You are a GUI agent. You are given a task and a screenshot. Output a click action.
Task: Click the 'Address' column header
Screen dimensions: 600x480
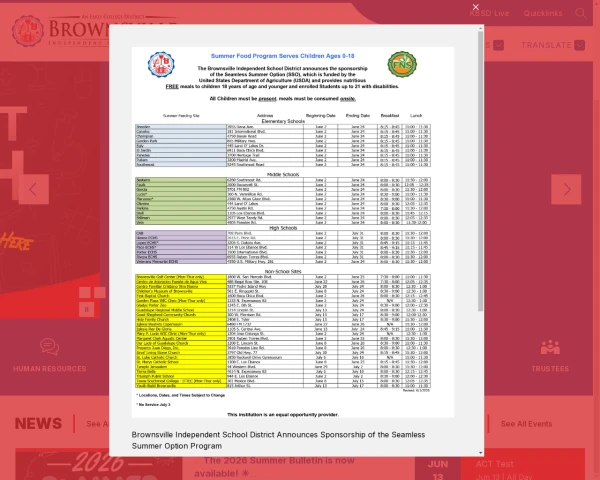(265, 115)
